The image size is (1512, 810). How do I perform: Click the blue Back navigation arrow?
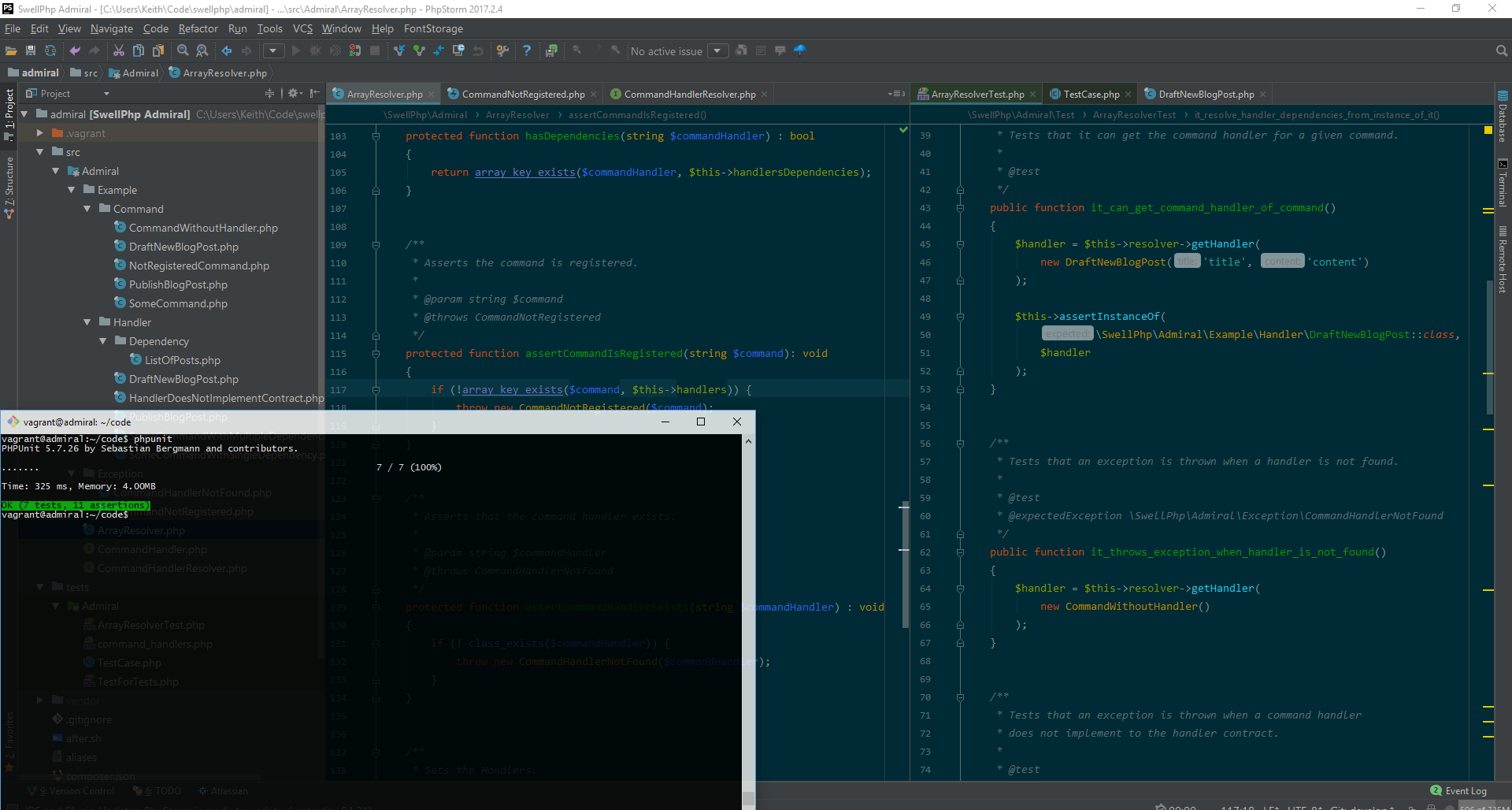[x=227, y=50]
